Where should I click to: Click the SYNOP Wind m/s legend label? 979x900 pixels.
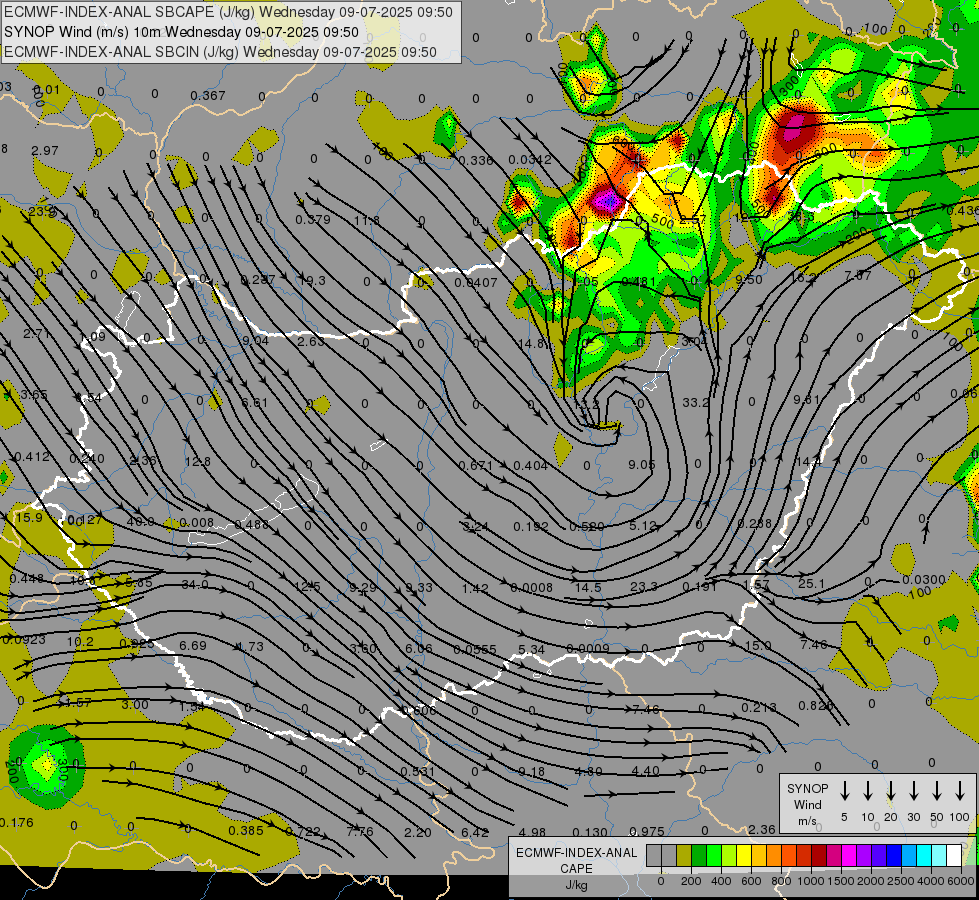tap(807, 805)
